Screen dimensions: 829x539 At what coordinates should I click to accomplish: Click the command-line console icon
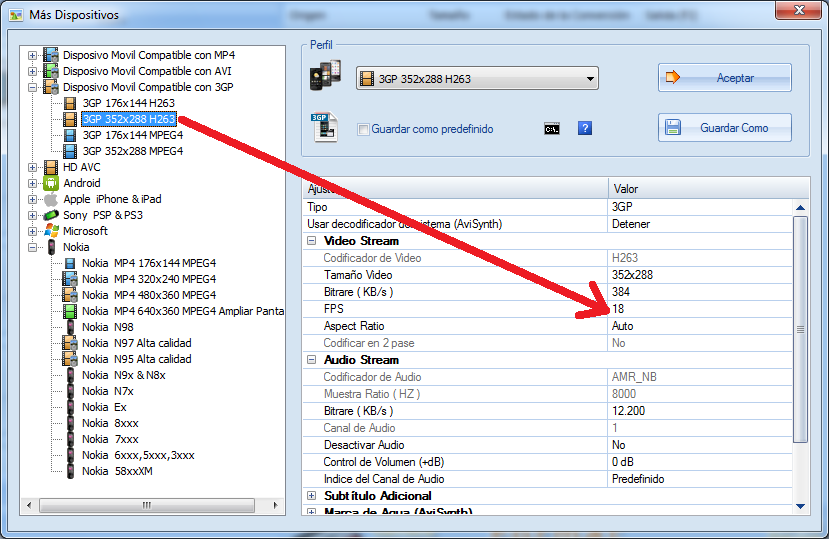click(552, 129)
